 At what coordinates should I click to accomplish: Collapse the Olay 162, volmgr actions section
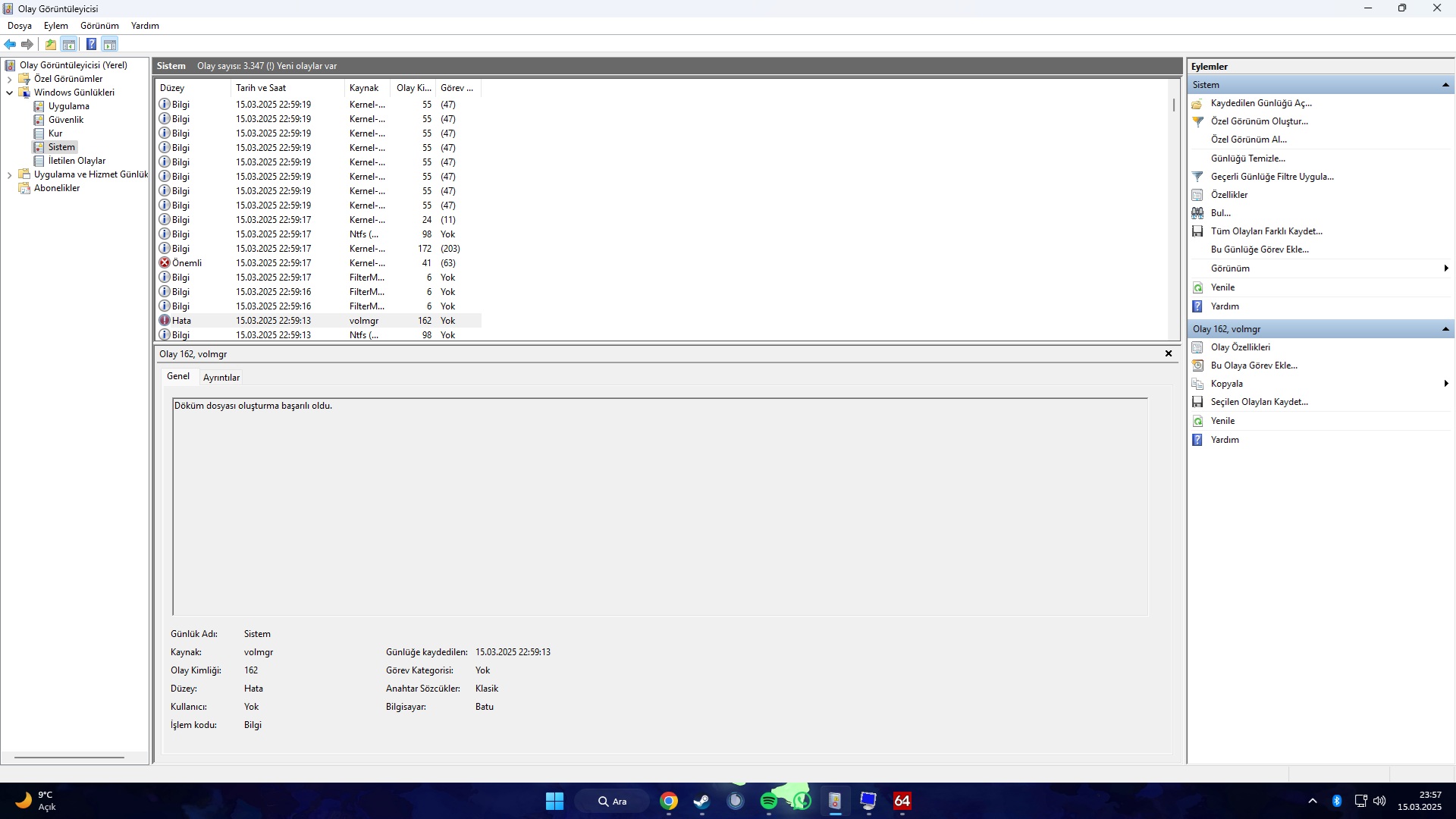click(1445, 329)
